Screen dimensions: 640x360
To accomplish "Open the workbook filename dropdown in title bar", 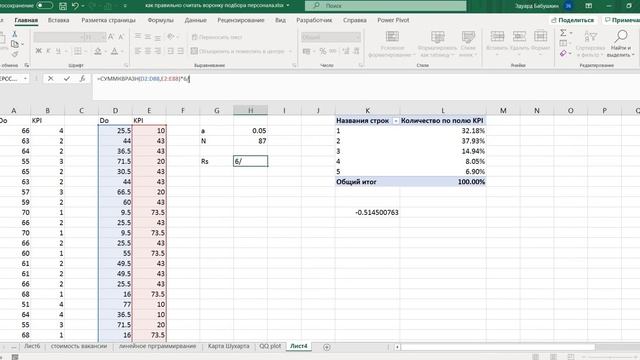I will [288, 6].
